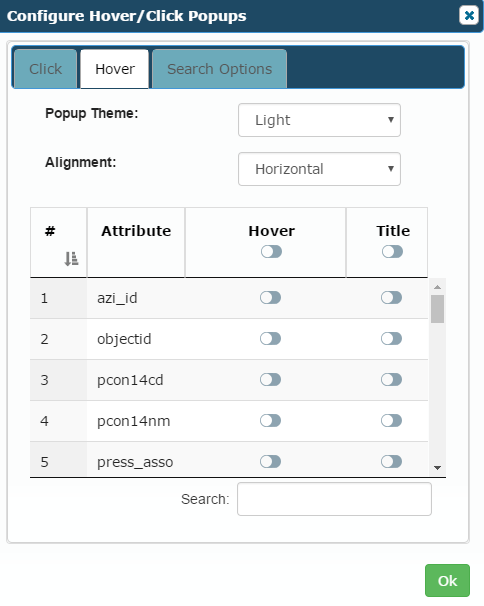
Task: Toggle the Title header switch for all
Action: (x=392, y=252)
